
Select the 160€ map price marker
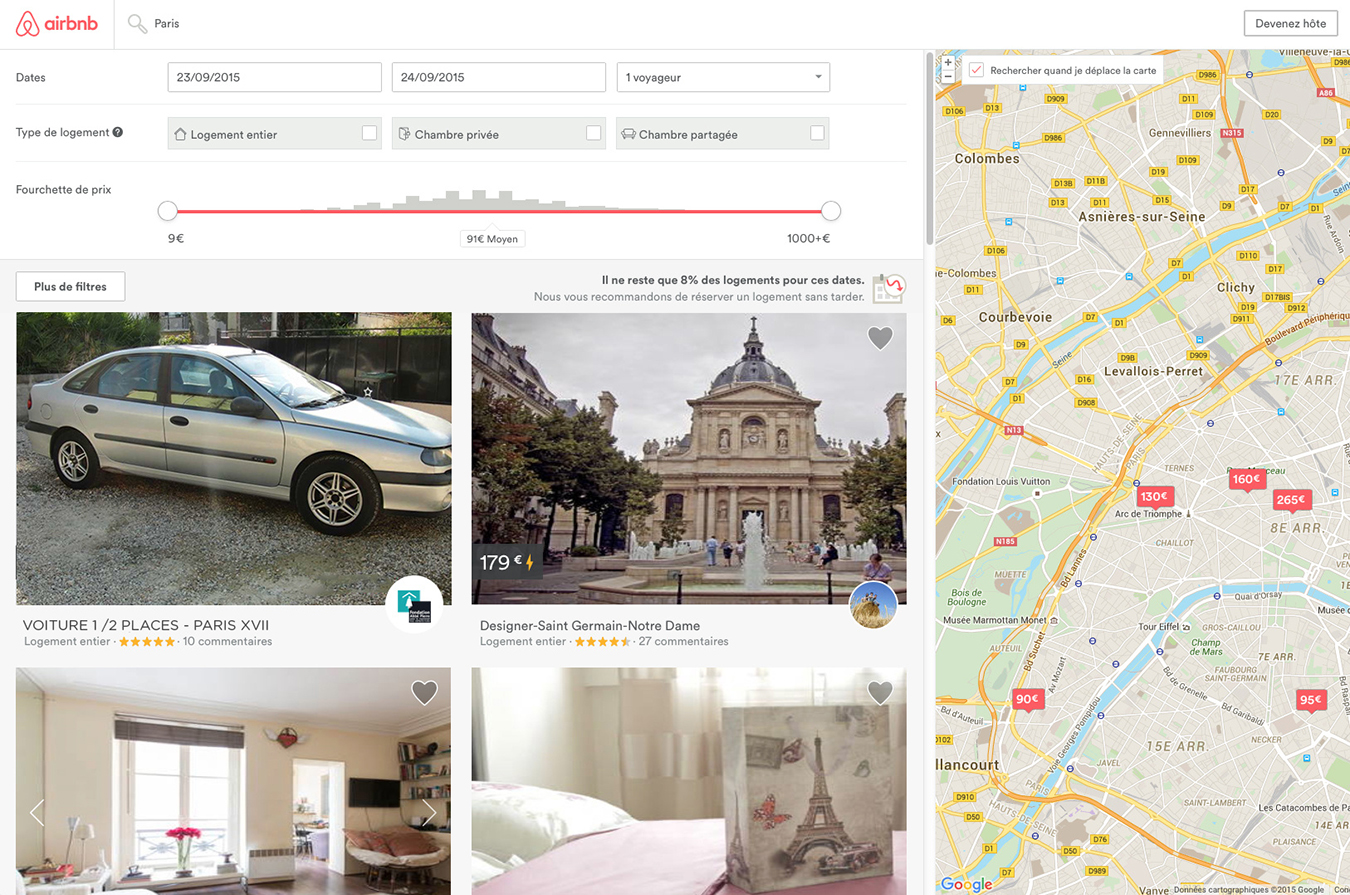[x=1246, y=480]
